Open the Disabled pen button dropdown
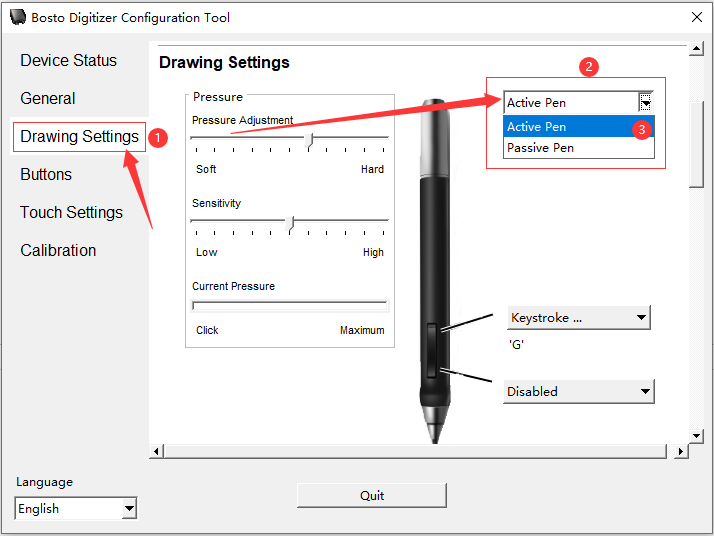Viewport: 714px width, 536px height. (579, 391)
